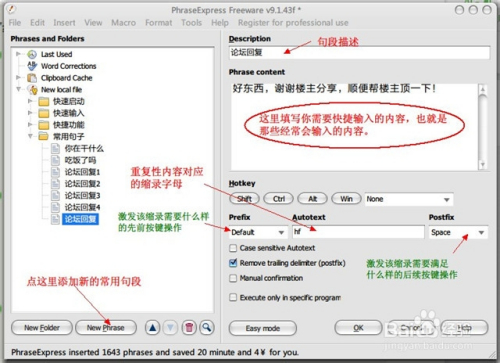Click folder icon of 常用句子
Screen dimensions: 500x363
point(44,136)
